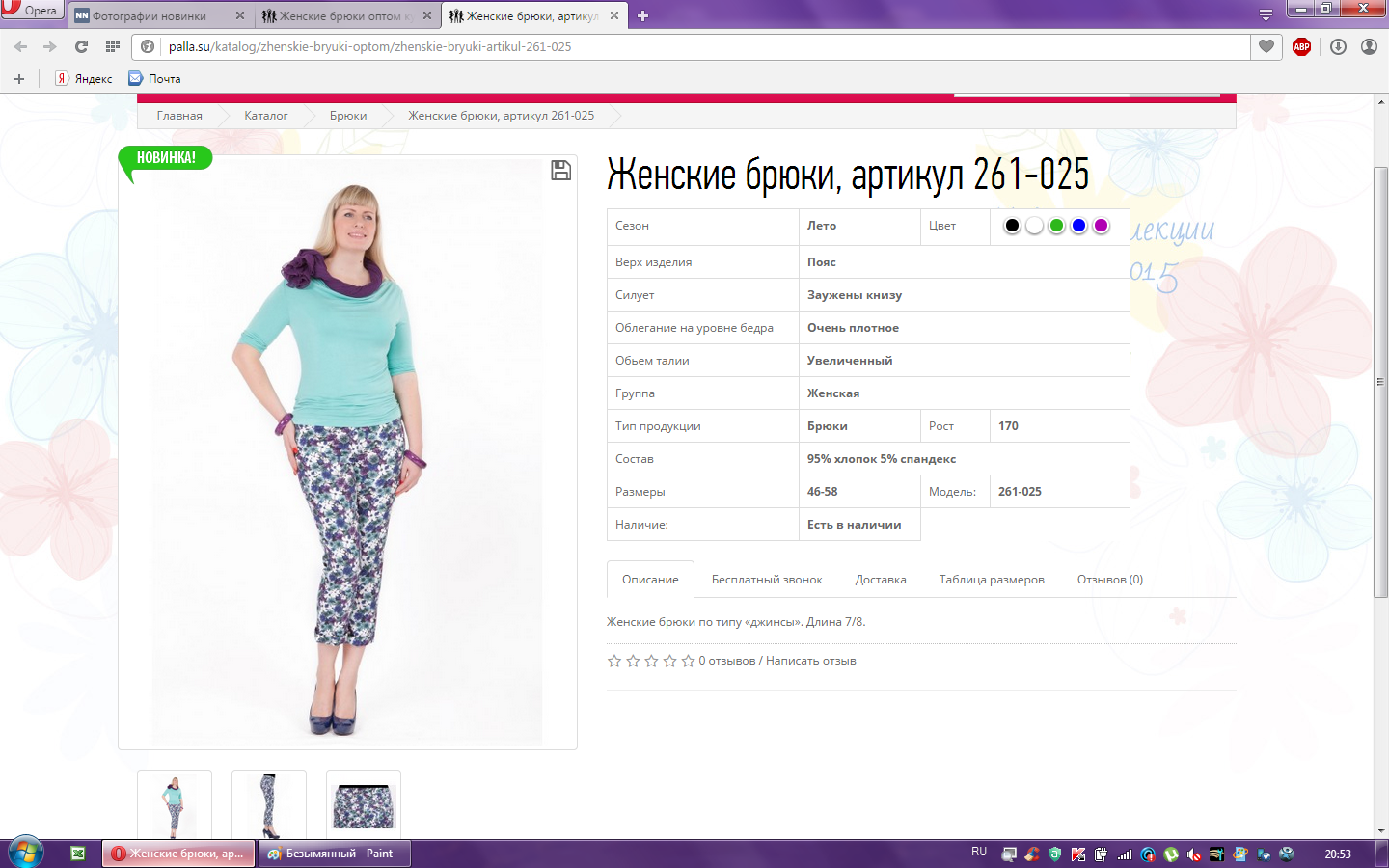Select the third thumbnail showing fabric close-up

coord(364,804)
